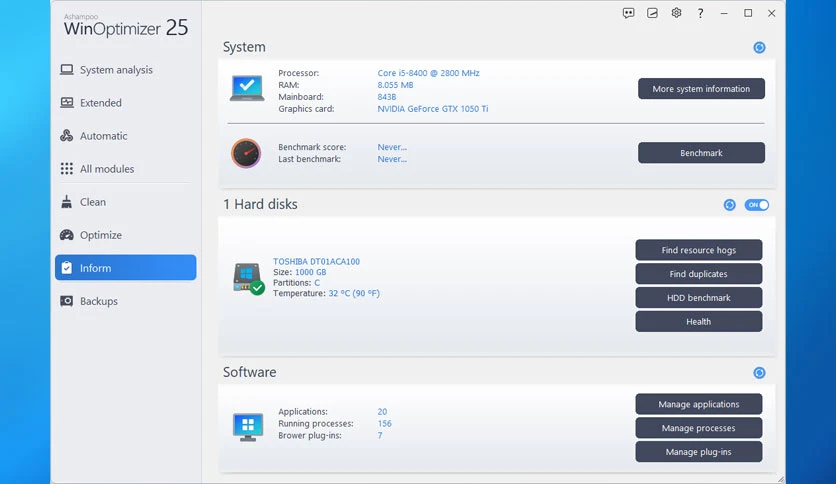Viewport: 836px width, 484px height.
Task: Click disk size 1000 GB value
Action: (310, 272)
